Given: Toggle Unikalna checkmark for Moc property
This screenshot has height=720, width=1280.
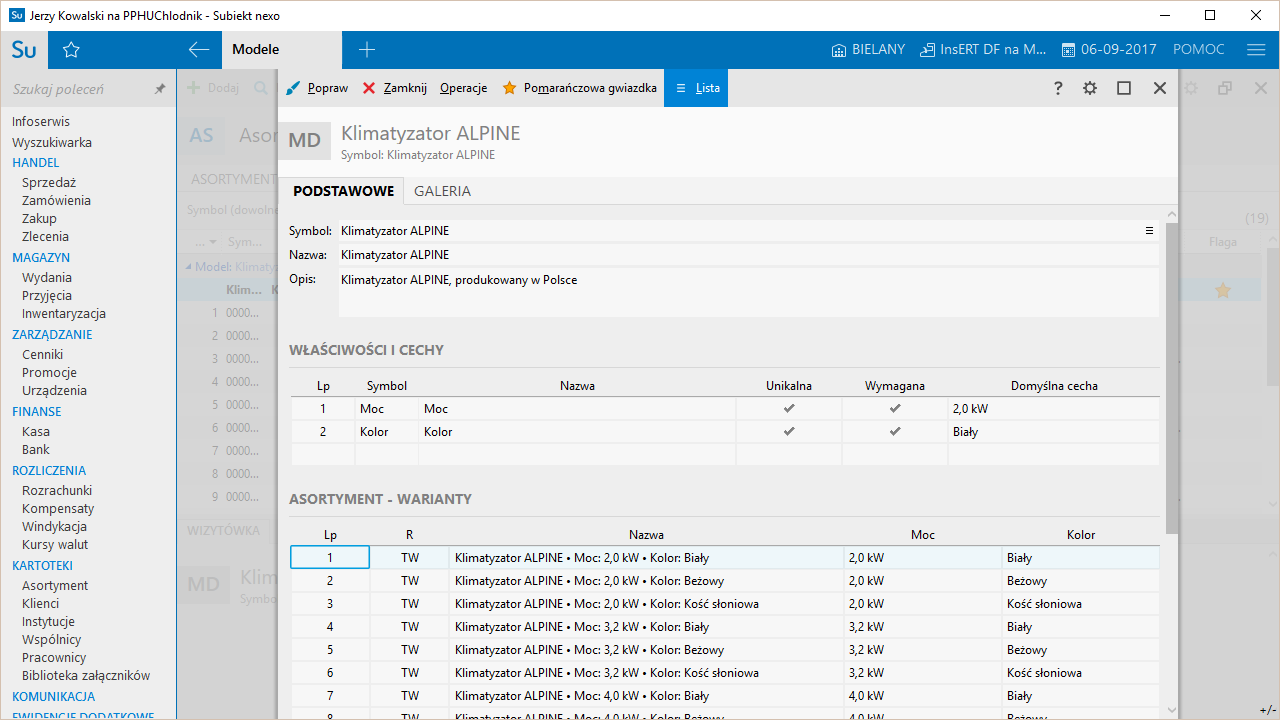Looking at the screenshot, I should pos(789,409).
